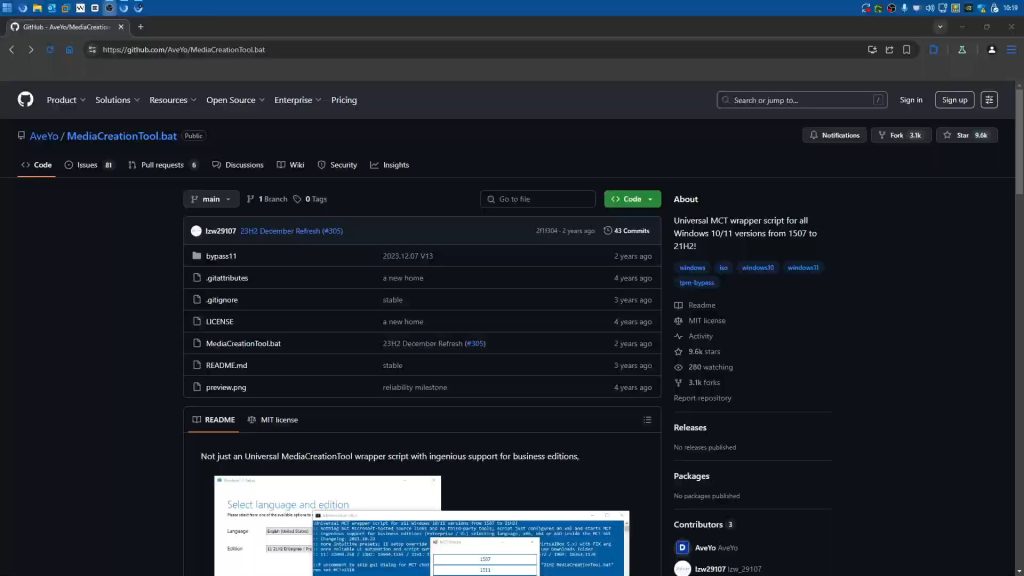Open the browser extensions flask icon
Image resolution: width=1024 pixels, height=576 pixels.
962,50
